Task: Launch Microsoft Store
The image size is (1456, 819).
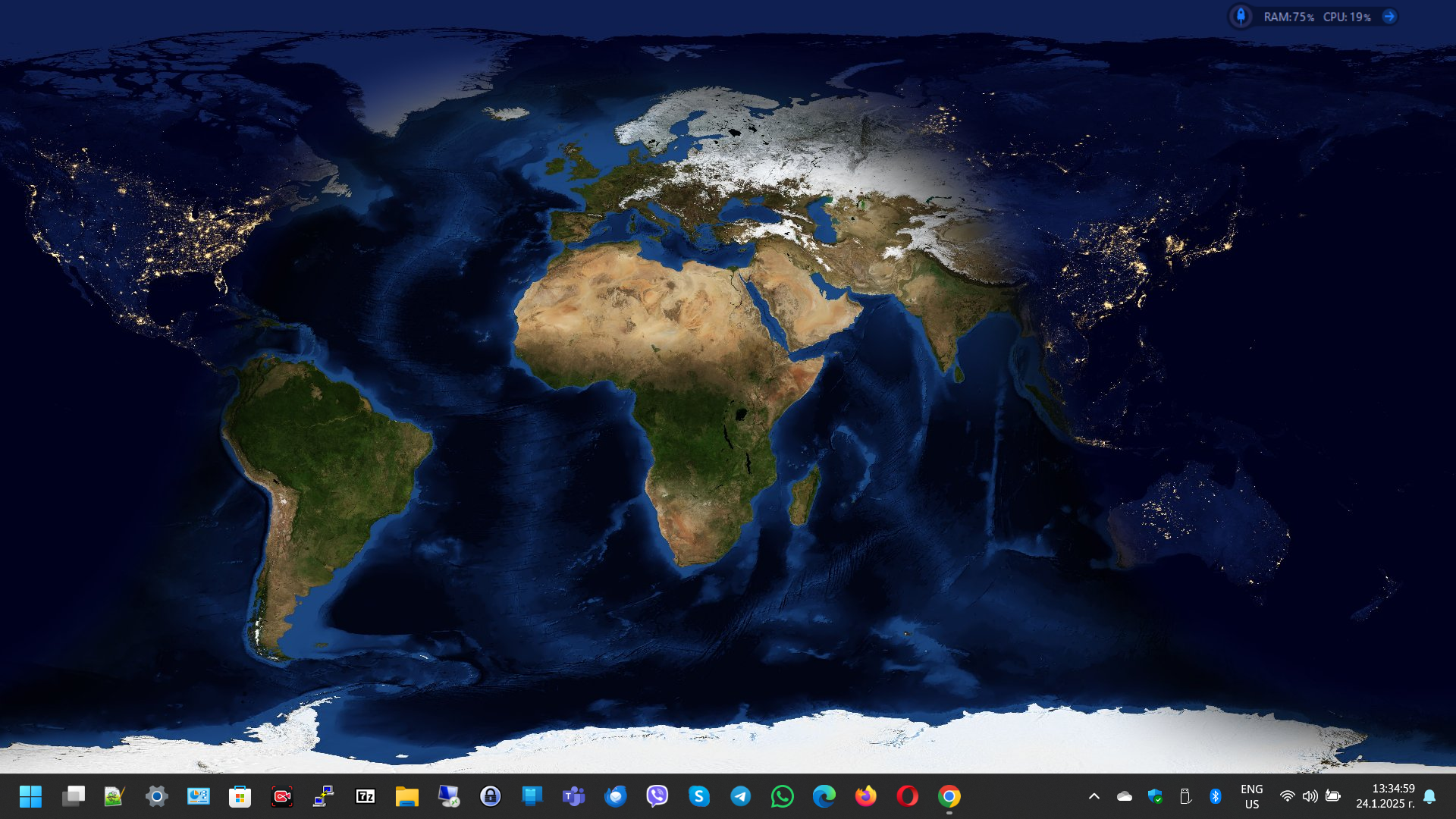Action: click(x=240, y=796)
